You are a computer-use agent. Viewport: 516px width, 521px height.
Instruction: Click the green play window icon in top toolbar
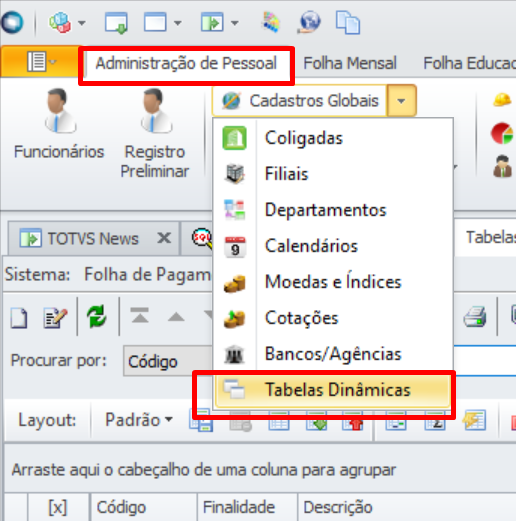pos(212,22)
